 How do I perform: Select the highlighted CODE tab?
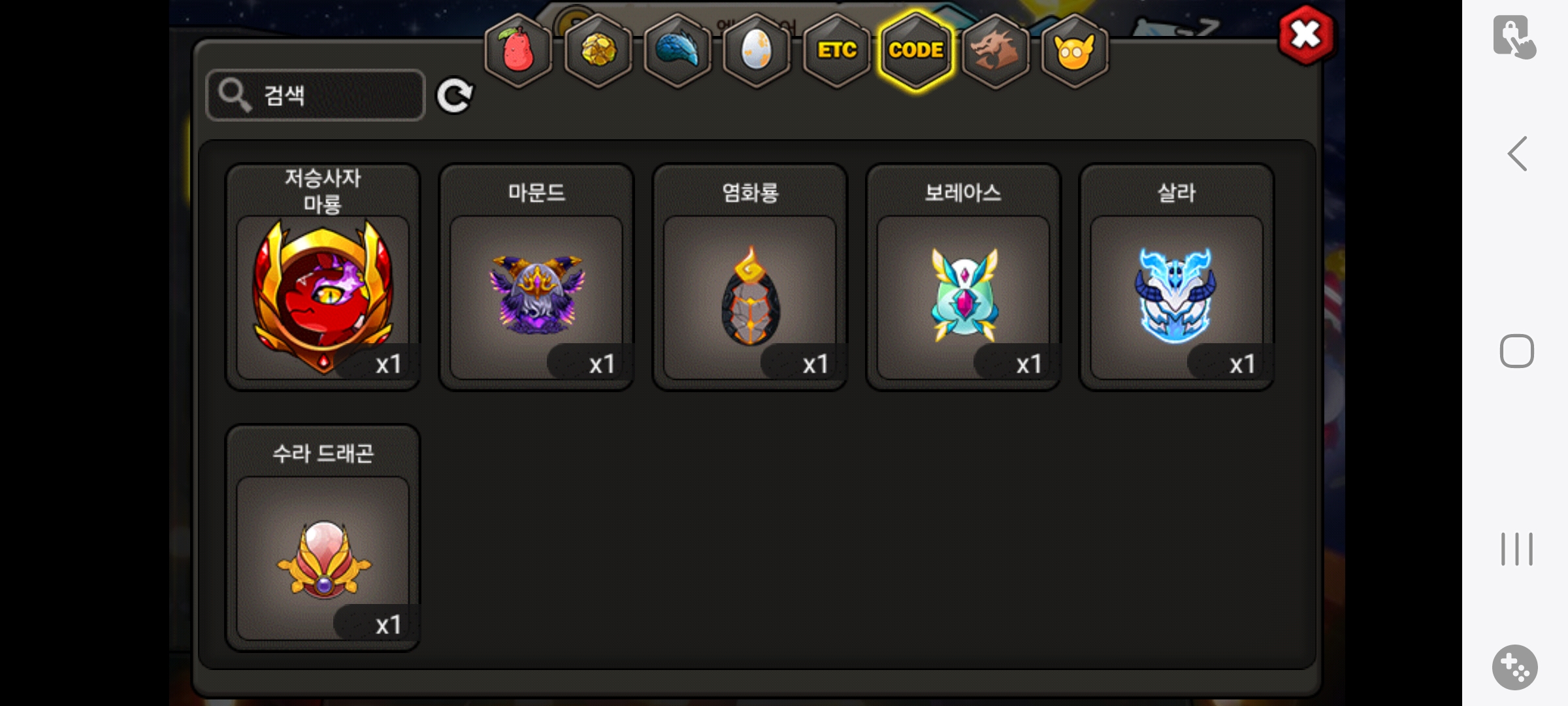(916, 50)
